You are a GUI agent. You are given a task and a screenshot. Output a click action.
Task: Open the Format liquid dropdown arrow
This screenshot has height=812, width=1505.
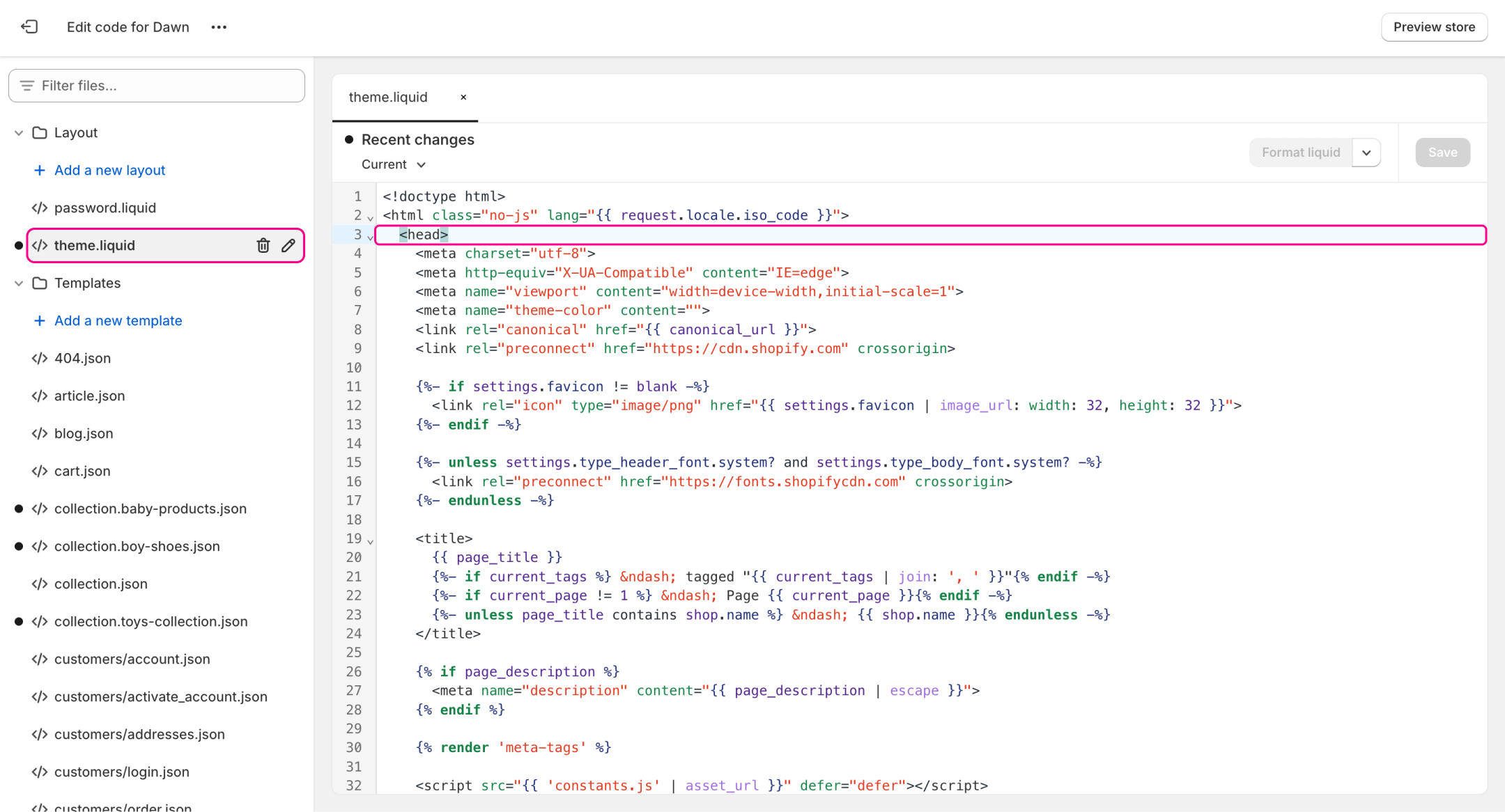click(x=1366, y=153)
